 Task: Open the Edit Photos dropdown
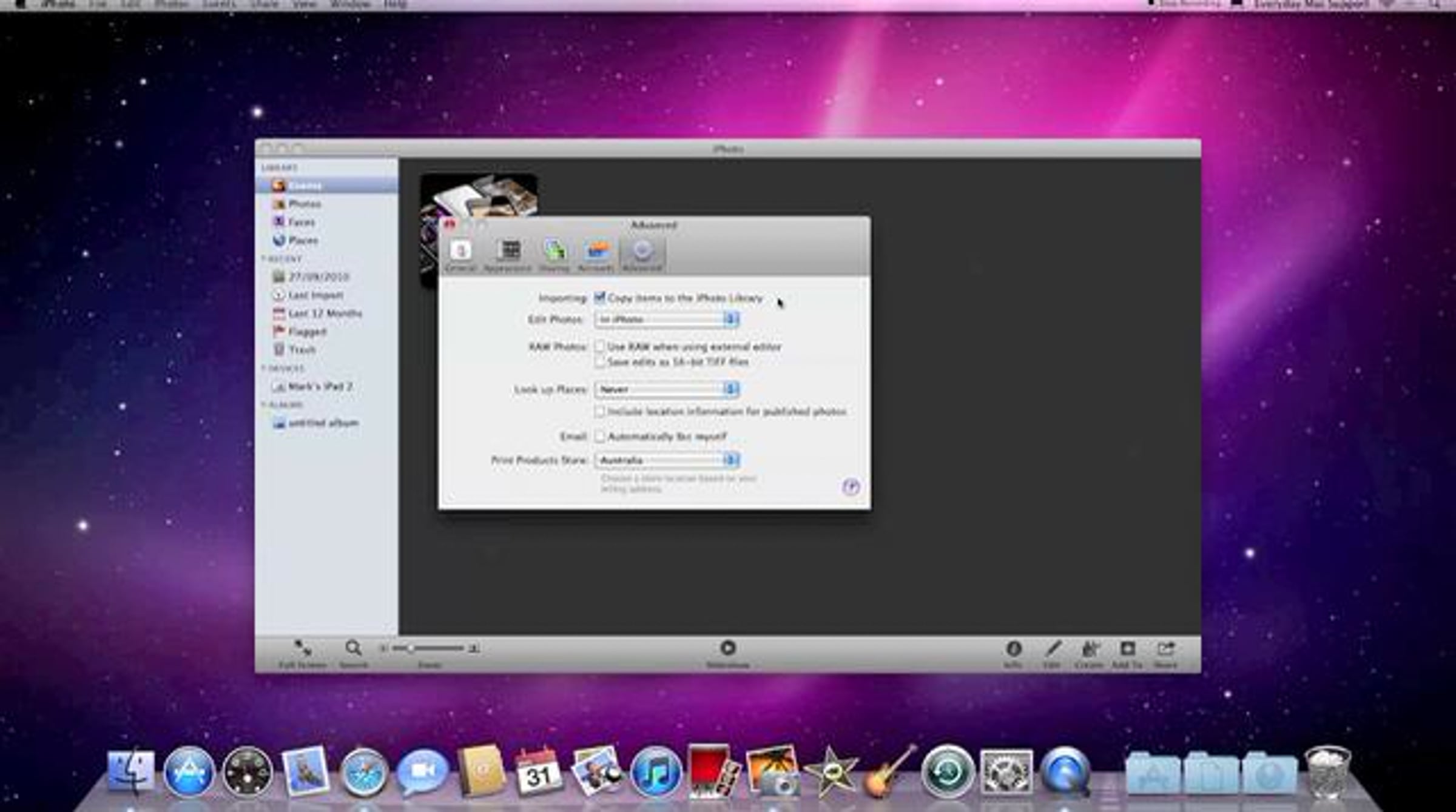click(x=666, y=319)
